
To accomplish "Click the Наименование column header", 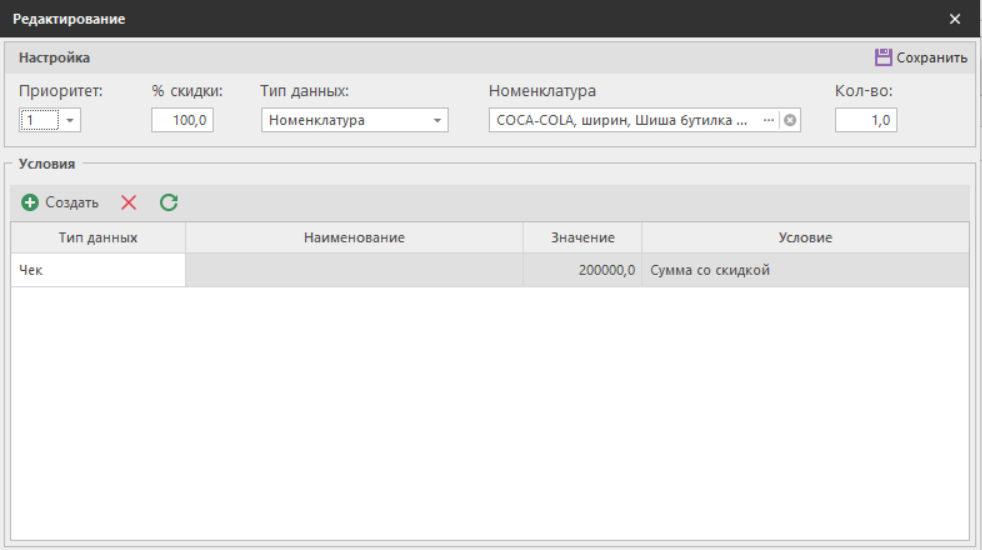I will click(x=354, y=238).
